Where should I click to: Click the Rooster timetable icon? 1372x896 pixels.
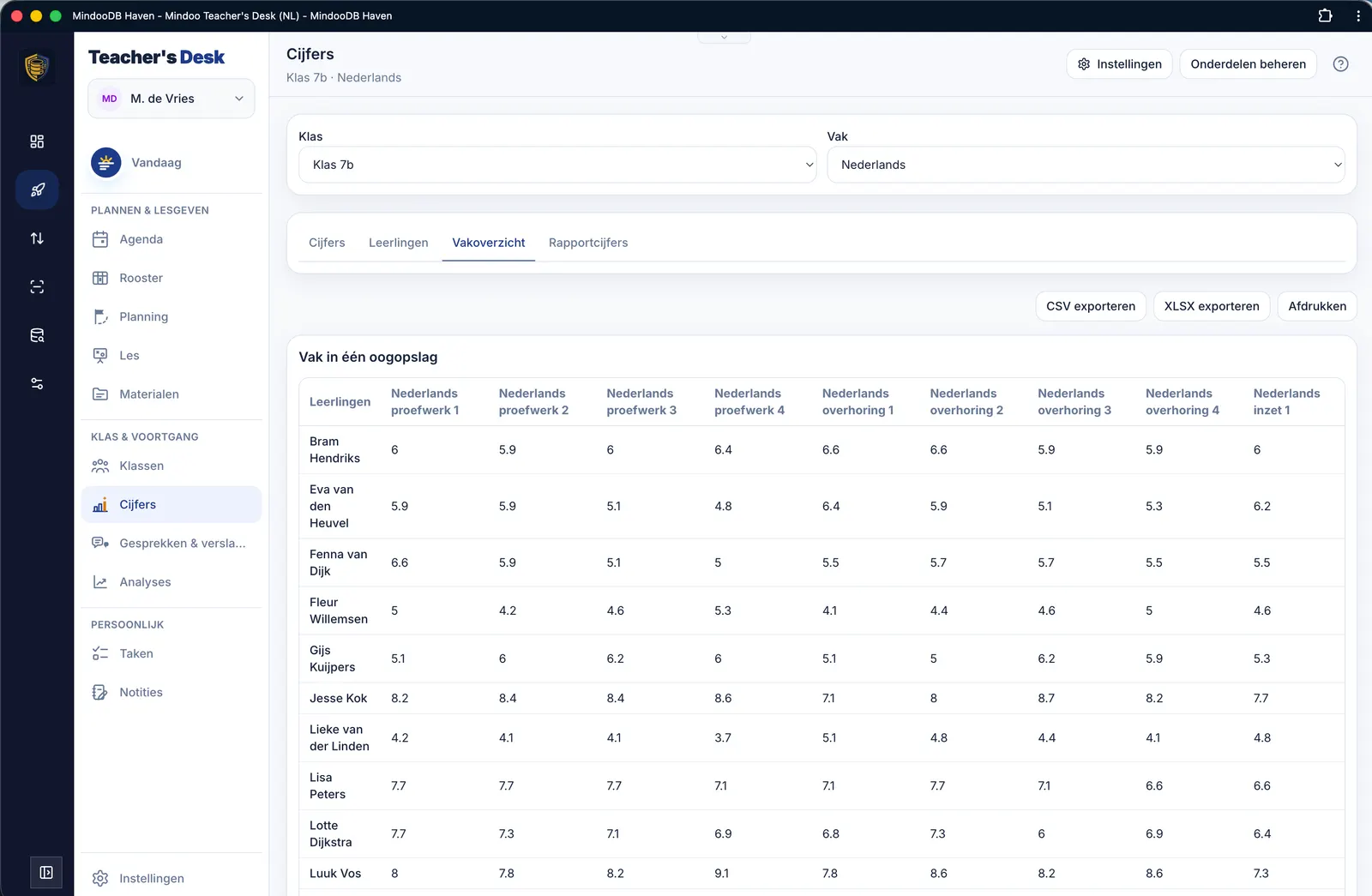tap(100, 278)
